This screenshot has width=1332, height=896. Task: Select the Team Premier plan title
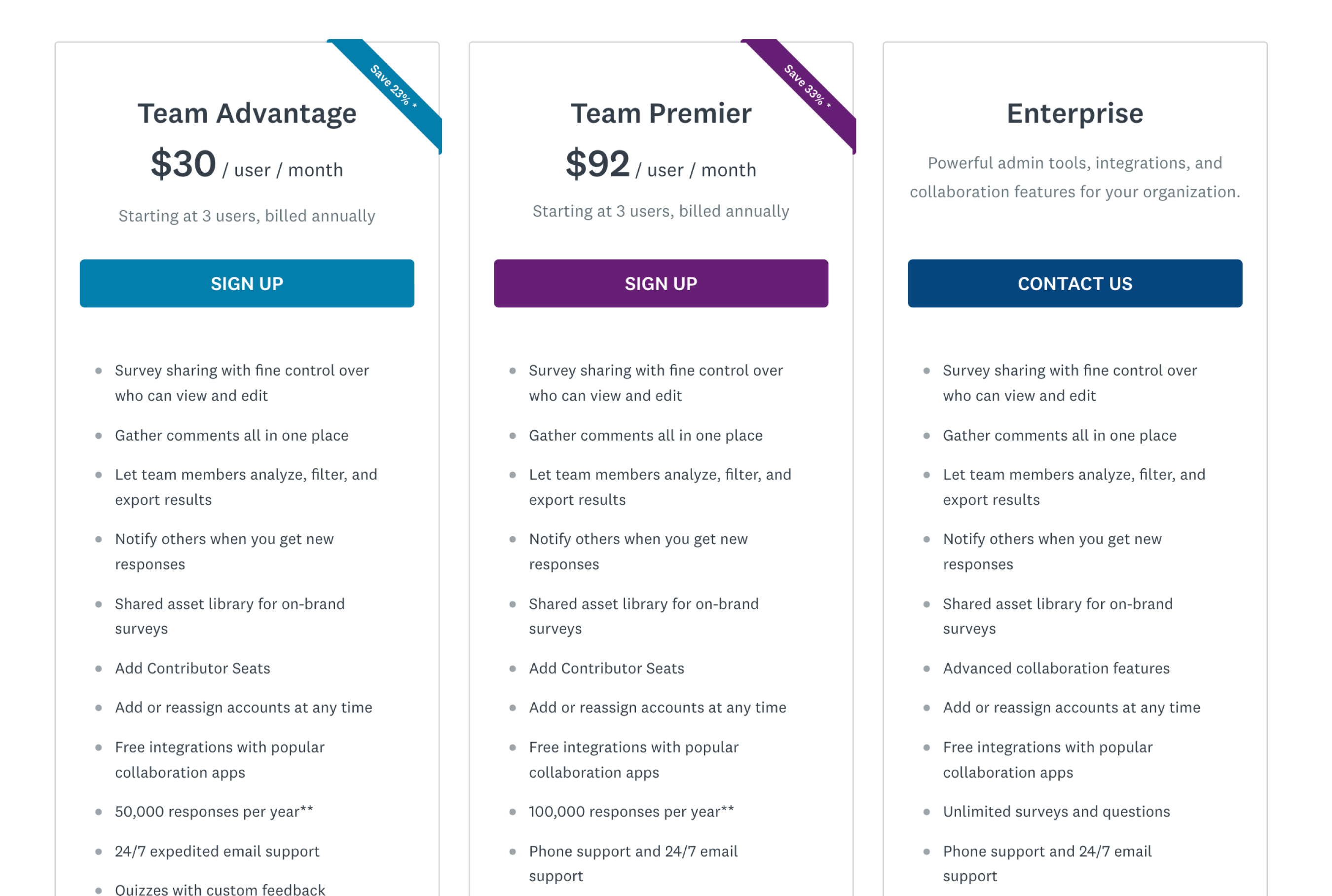(x=660, y=112)
